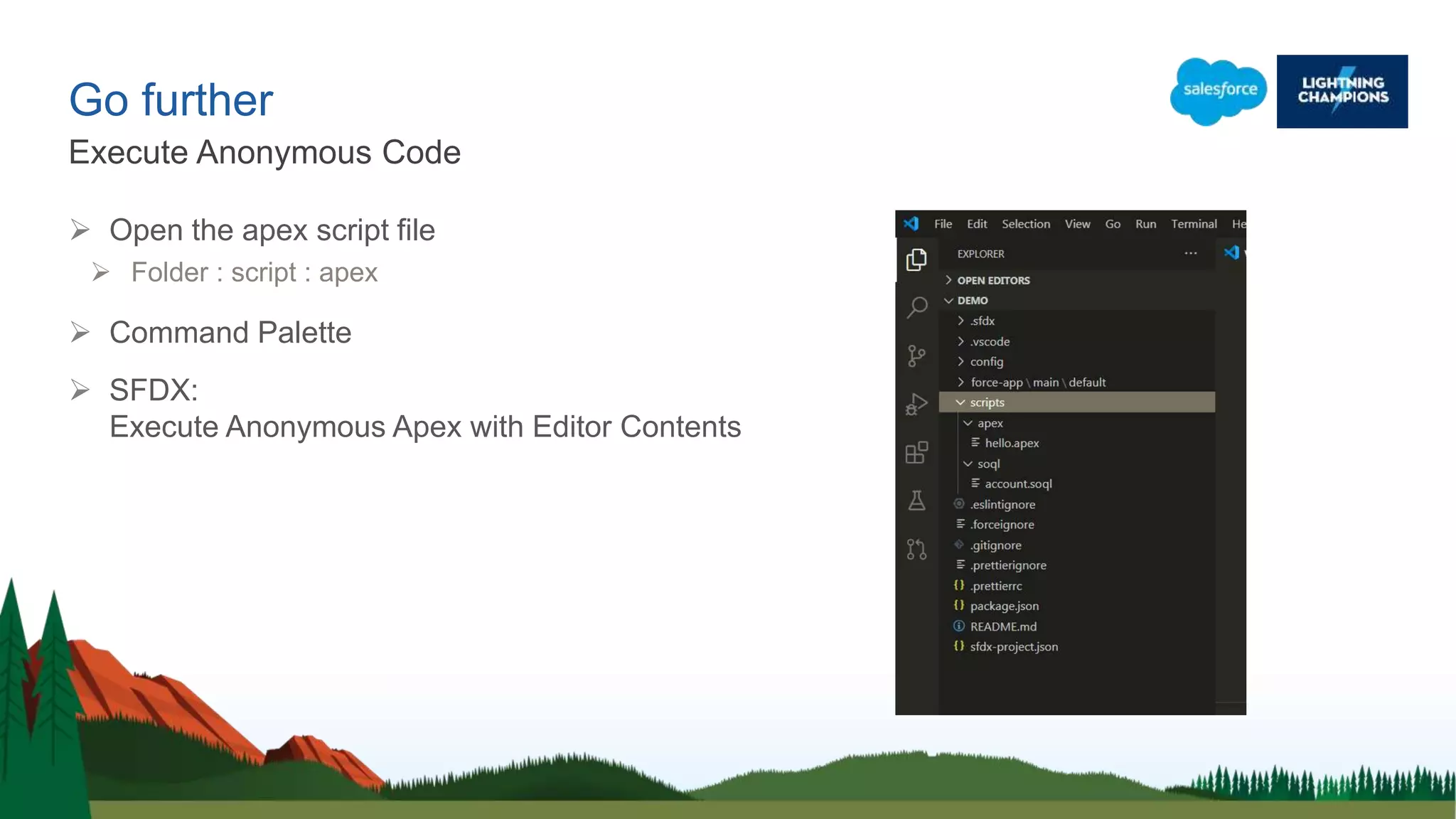Collapse the soql folder
1456x819 pixels.
[1077, 463]
